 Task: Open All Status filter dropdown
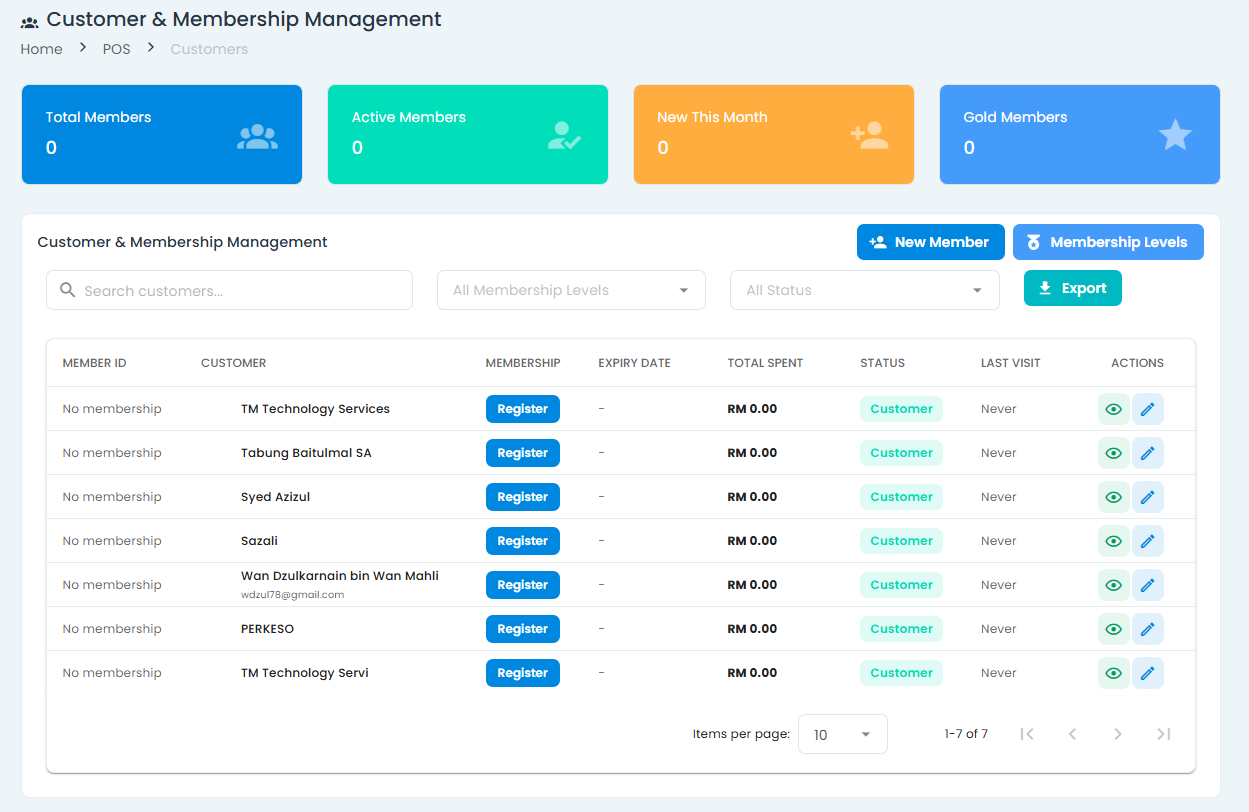point(865,290)
